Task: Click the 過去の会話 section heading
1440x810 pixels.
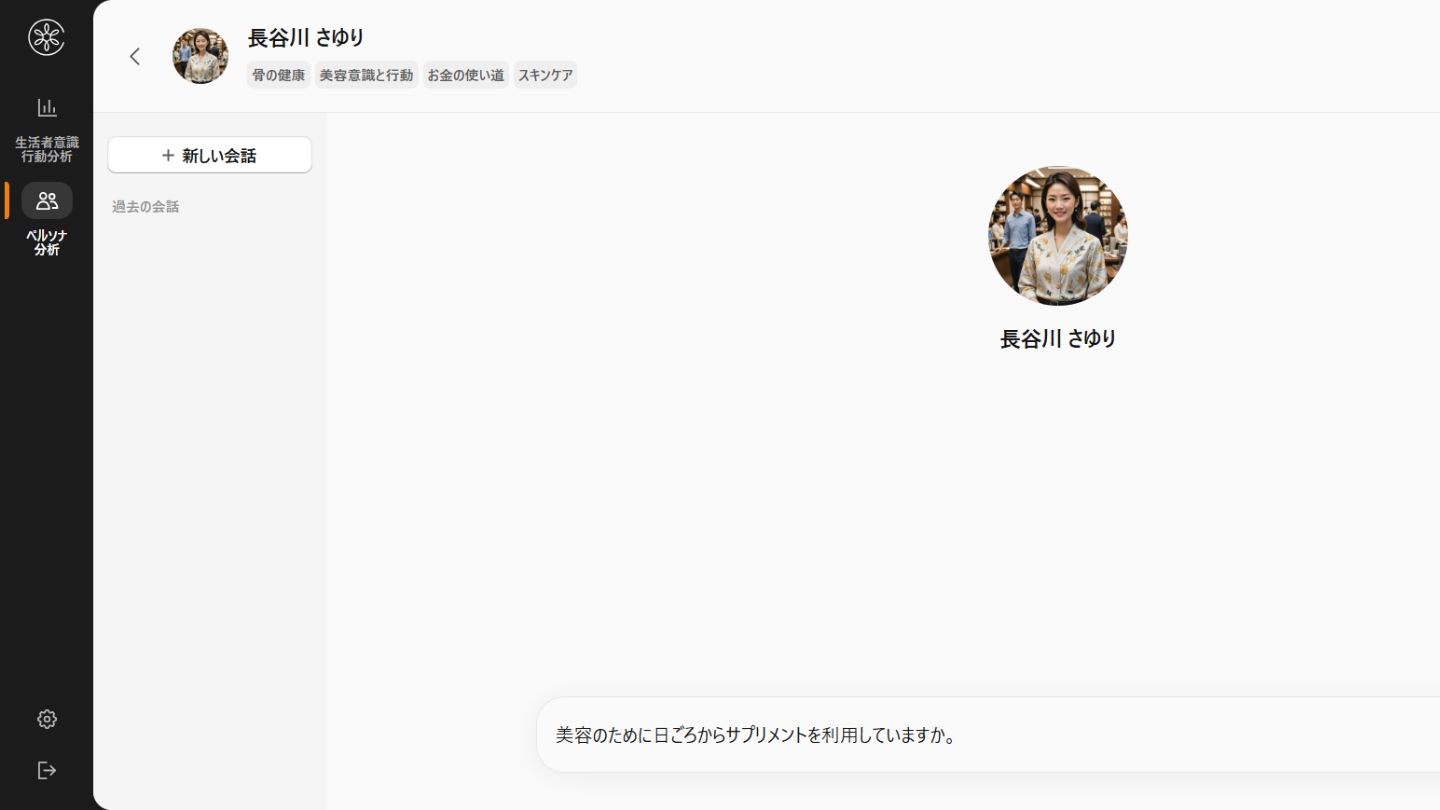Action: tap(146, 207)
